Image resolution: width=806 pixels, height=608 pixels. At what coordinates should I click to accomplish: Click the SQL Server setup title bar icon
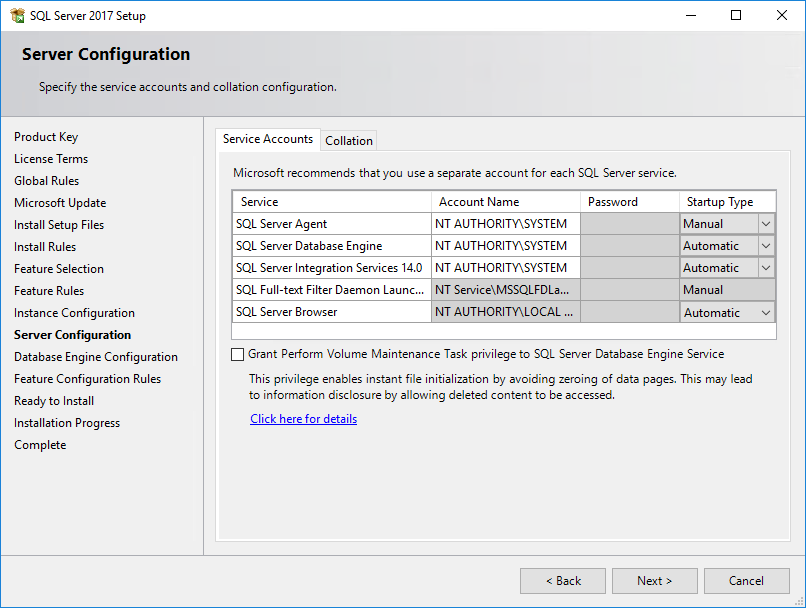17,15
